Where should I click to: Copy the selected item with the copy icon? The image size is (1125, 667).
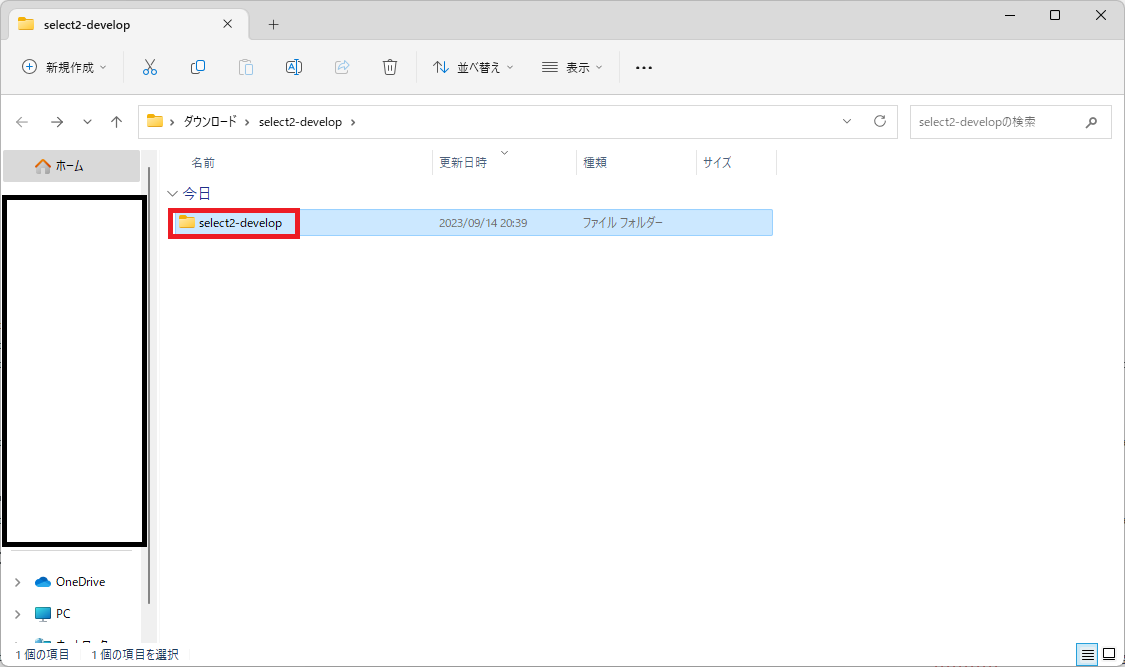(x=197, y=67)
